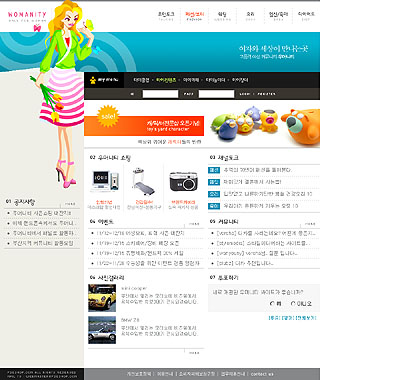Open the 임신/육아 top menu item
This screenshot has width=400, height=380.
pyautogui.click(x=278, y=16)
